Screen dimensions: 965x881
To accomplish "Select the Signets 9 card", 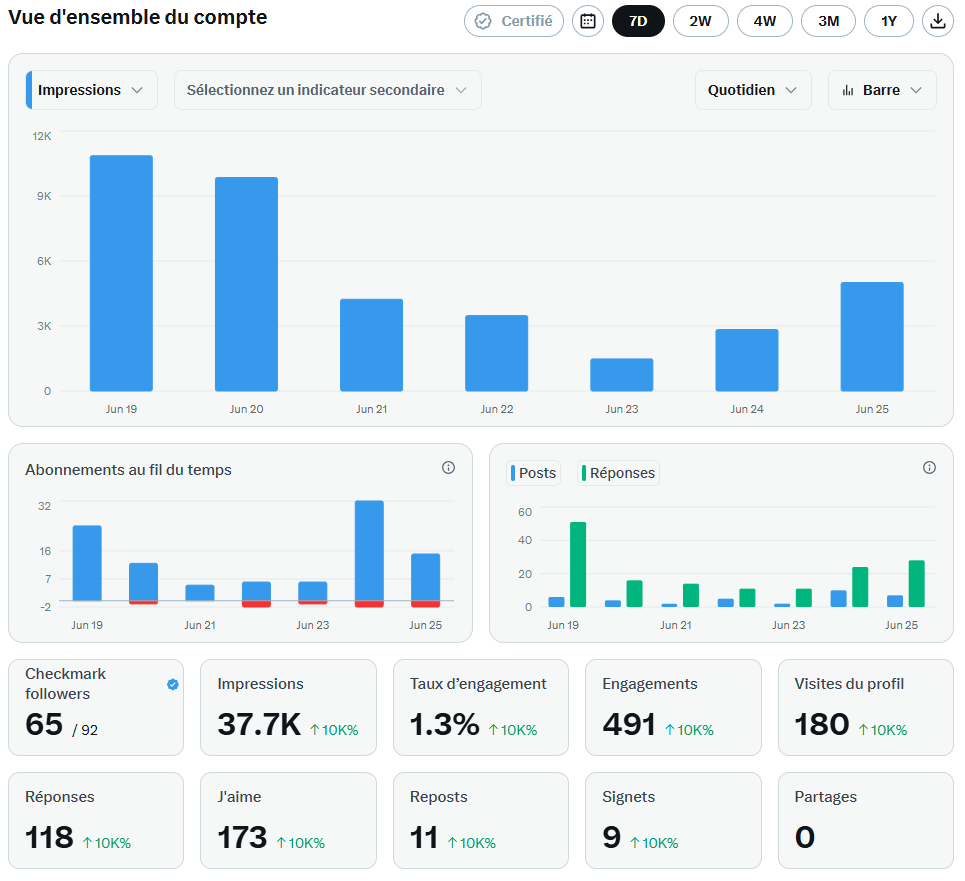I will [673, 821].
